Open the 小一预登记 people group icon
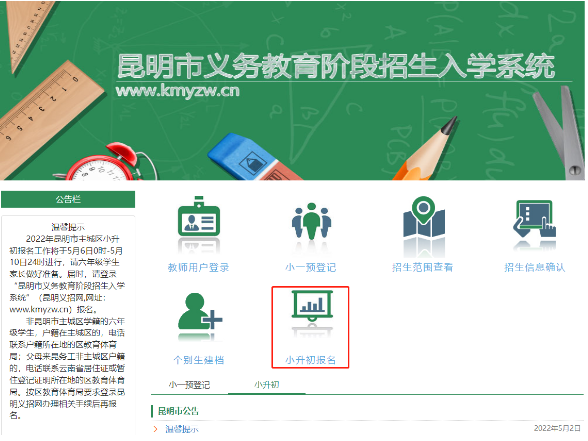The image size is (588, 441). coord(311,221)
